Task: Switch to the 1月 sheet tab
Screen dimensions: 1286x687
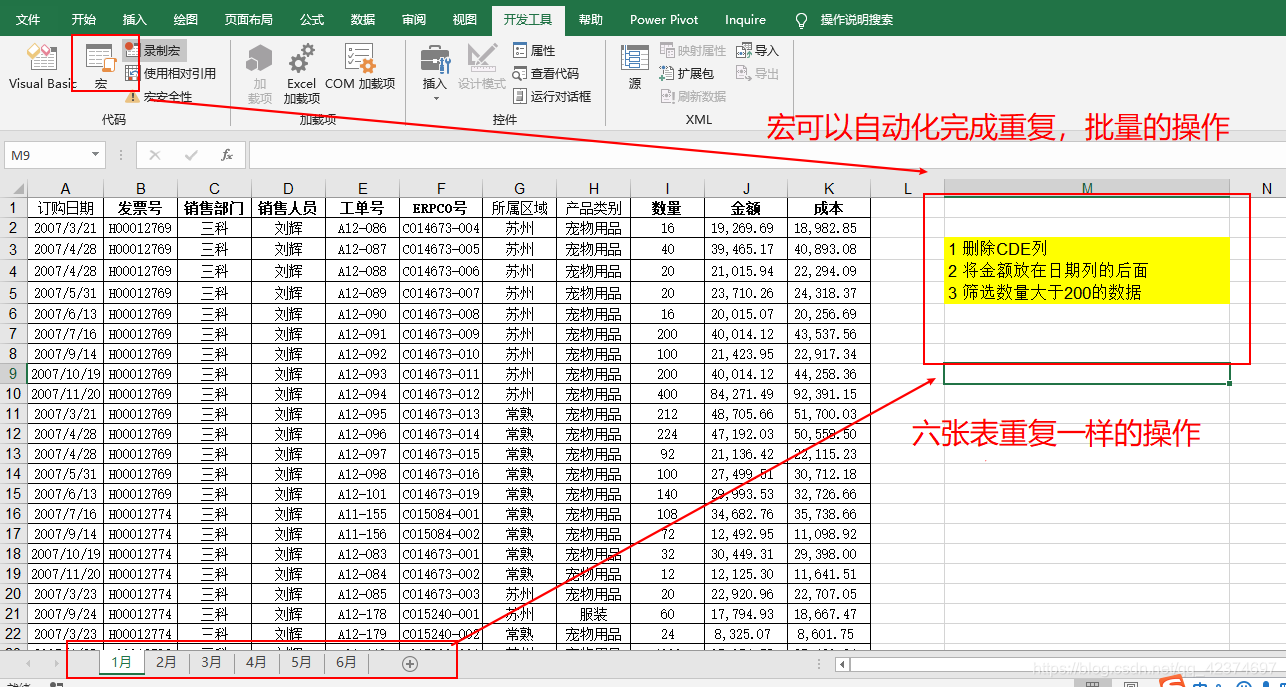Action: coord(121,662)
